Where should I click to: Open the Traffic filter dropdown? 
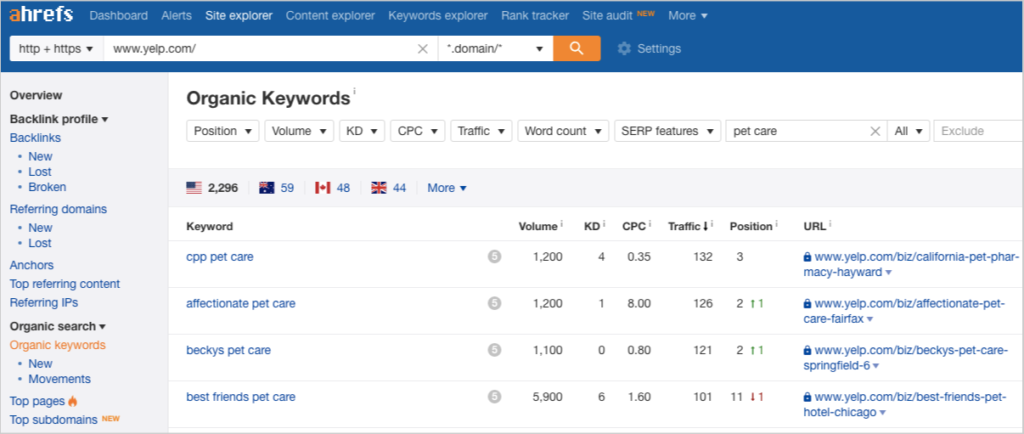click(x=481, y=131)
